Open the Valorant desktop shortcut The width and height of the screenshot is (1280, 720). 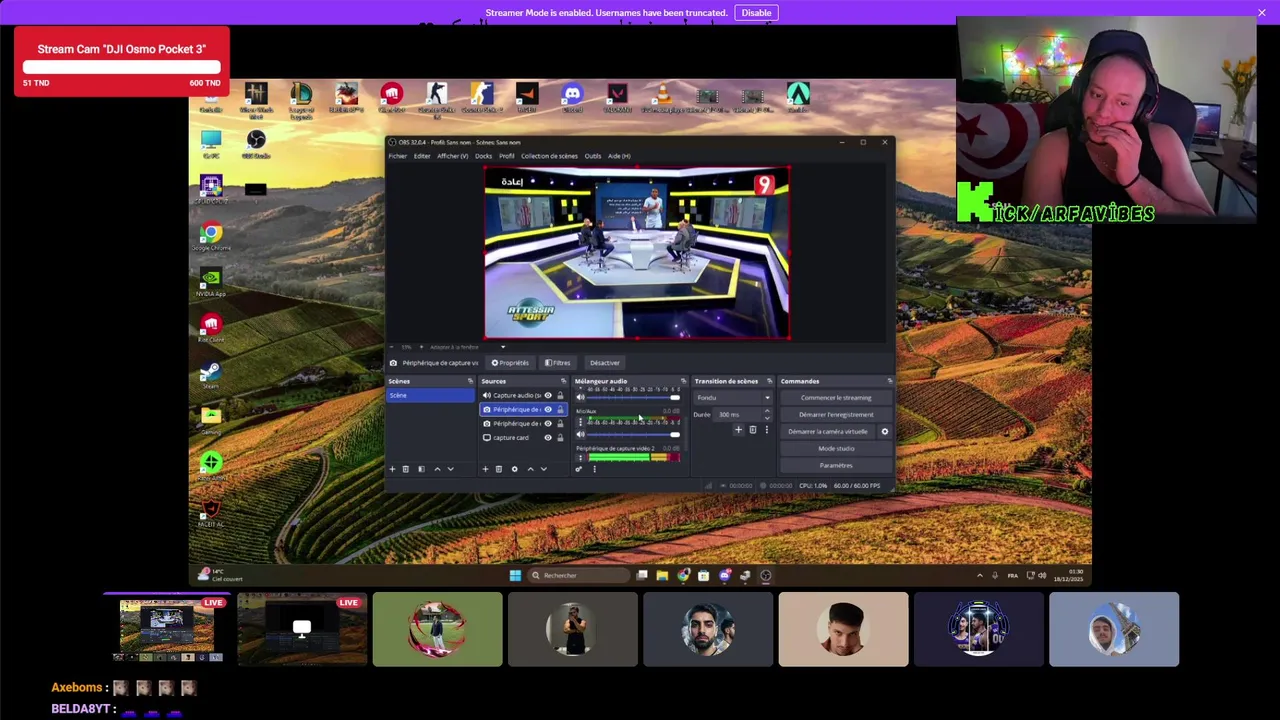coord(617,98)
